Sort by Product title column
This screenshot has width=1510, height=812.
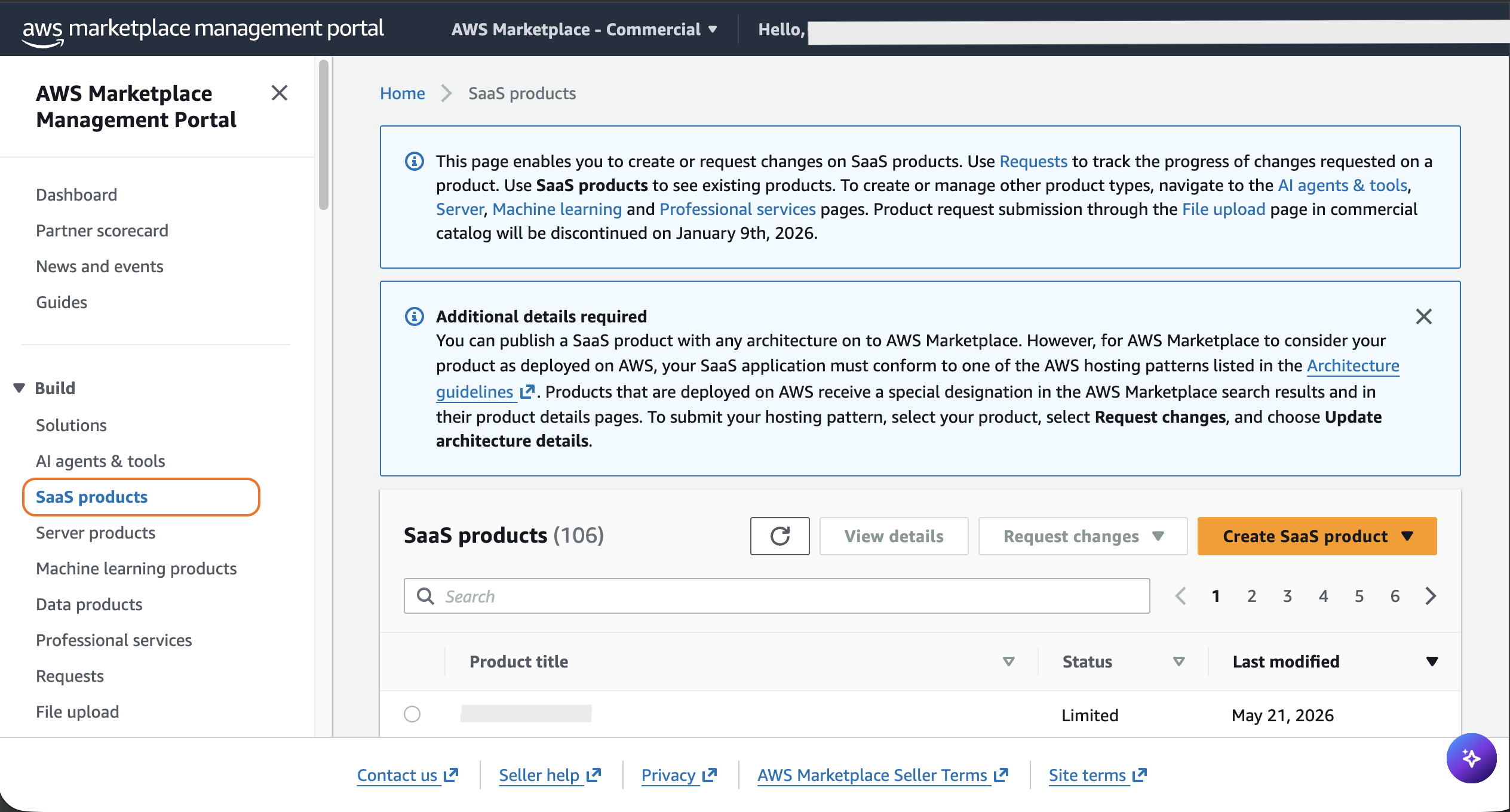pyautogui.click(x=1009, y=662)
